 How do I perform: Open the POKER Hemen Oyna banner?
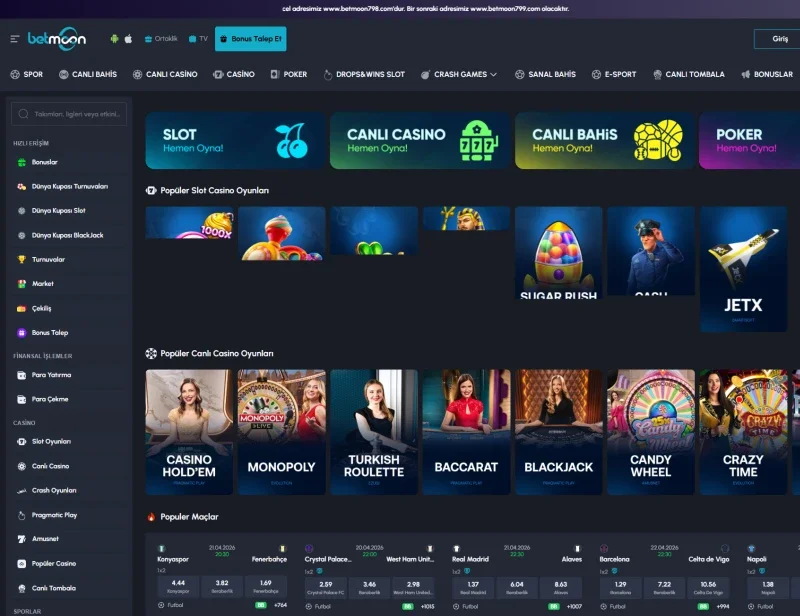point(749,141)
